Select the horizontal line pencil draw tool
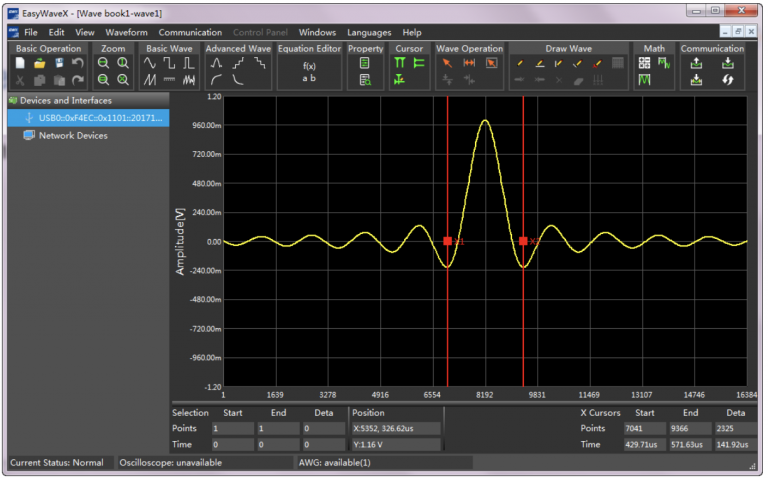 [x=539, y=63]
